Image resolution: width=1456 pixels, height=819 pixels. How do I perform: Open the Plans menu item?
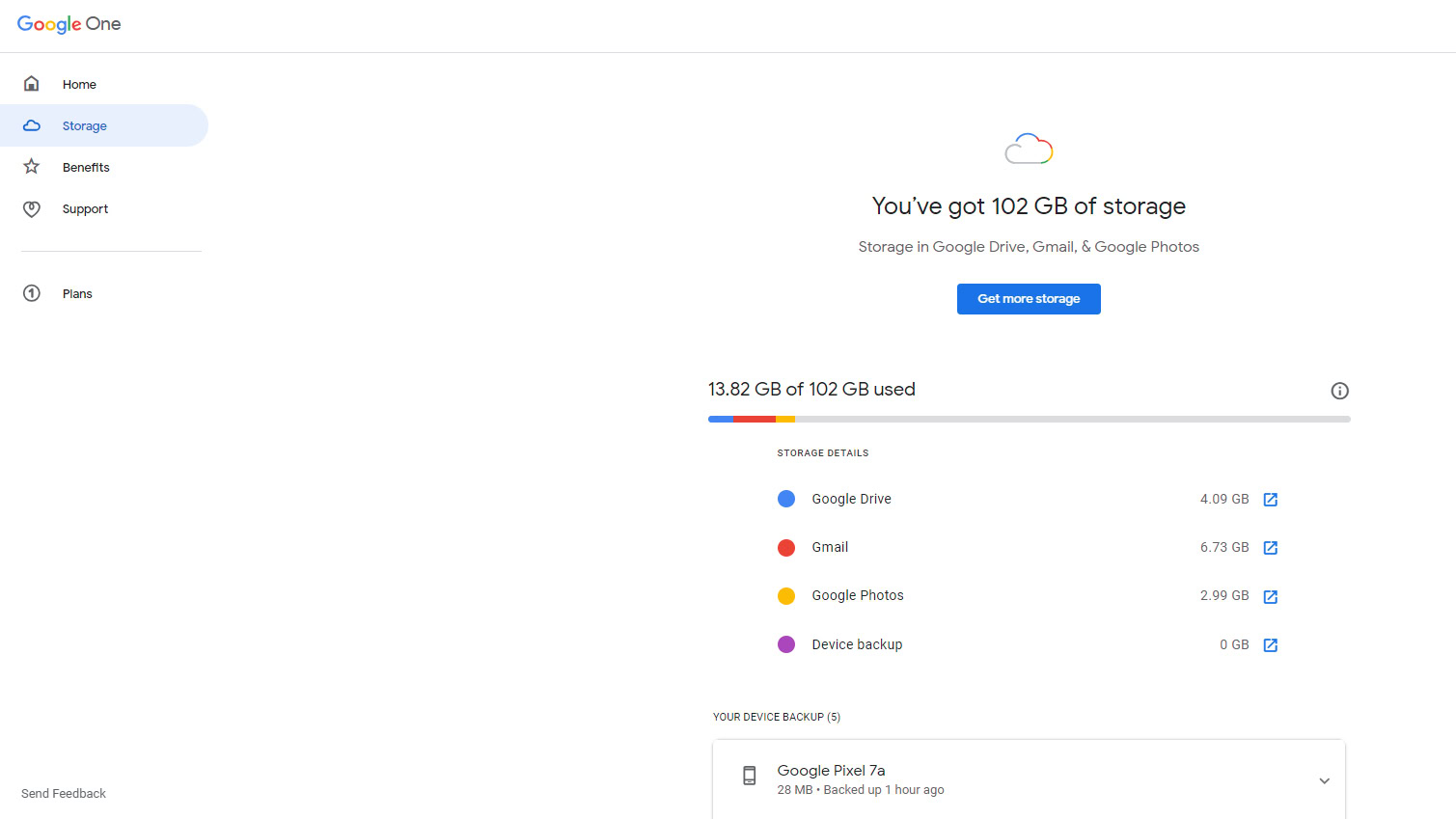pos(77,294)
